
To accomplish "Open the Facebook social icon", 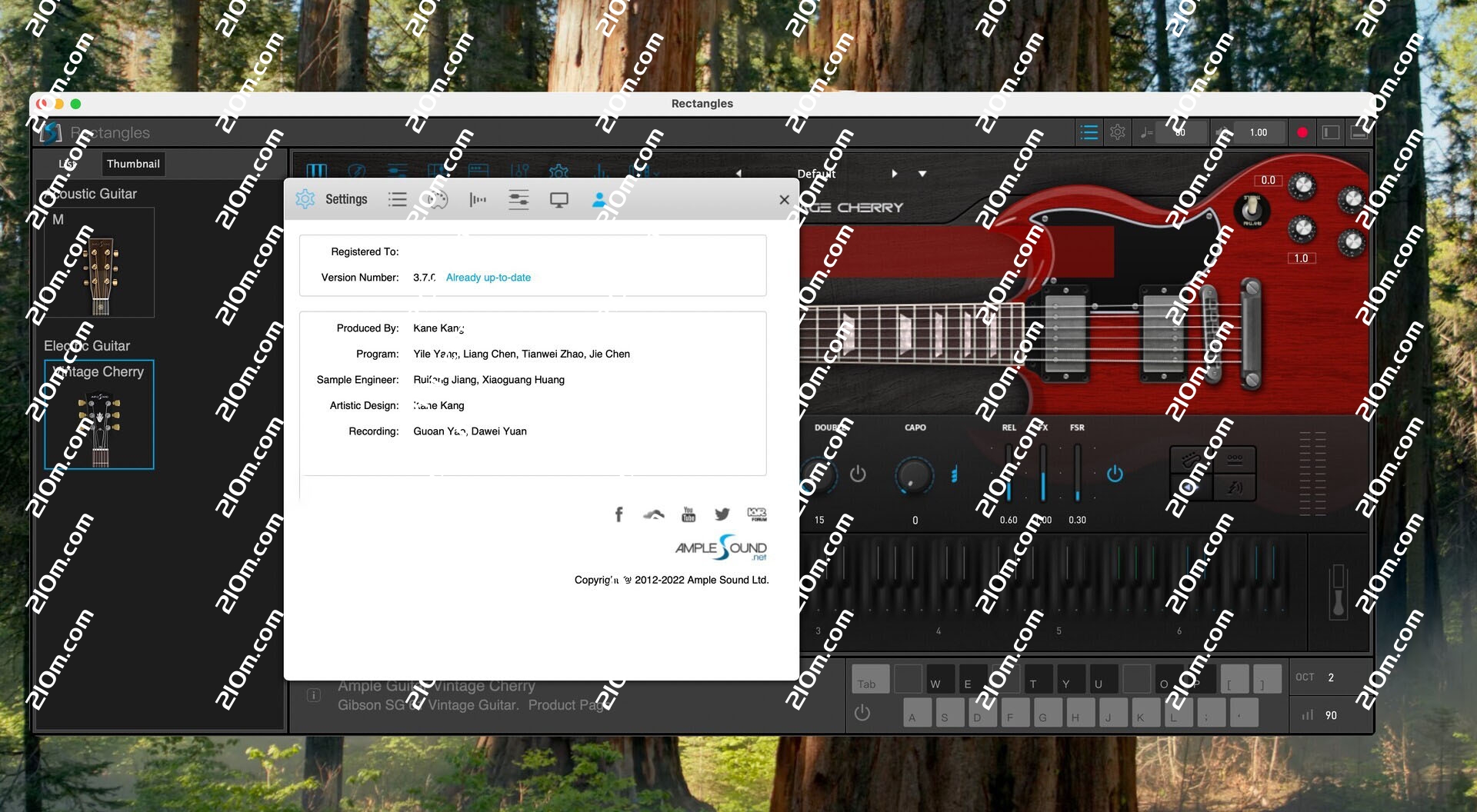I will 618,514.
